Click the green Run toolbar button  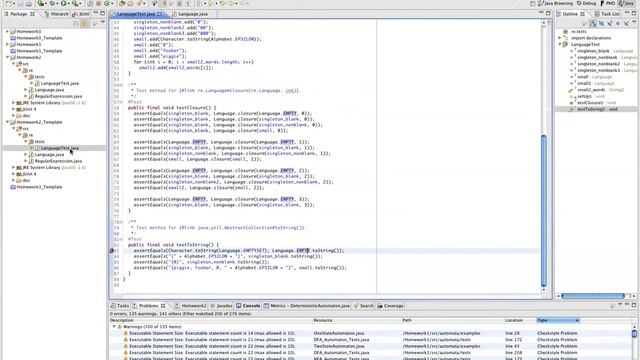coord(63,3)
